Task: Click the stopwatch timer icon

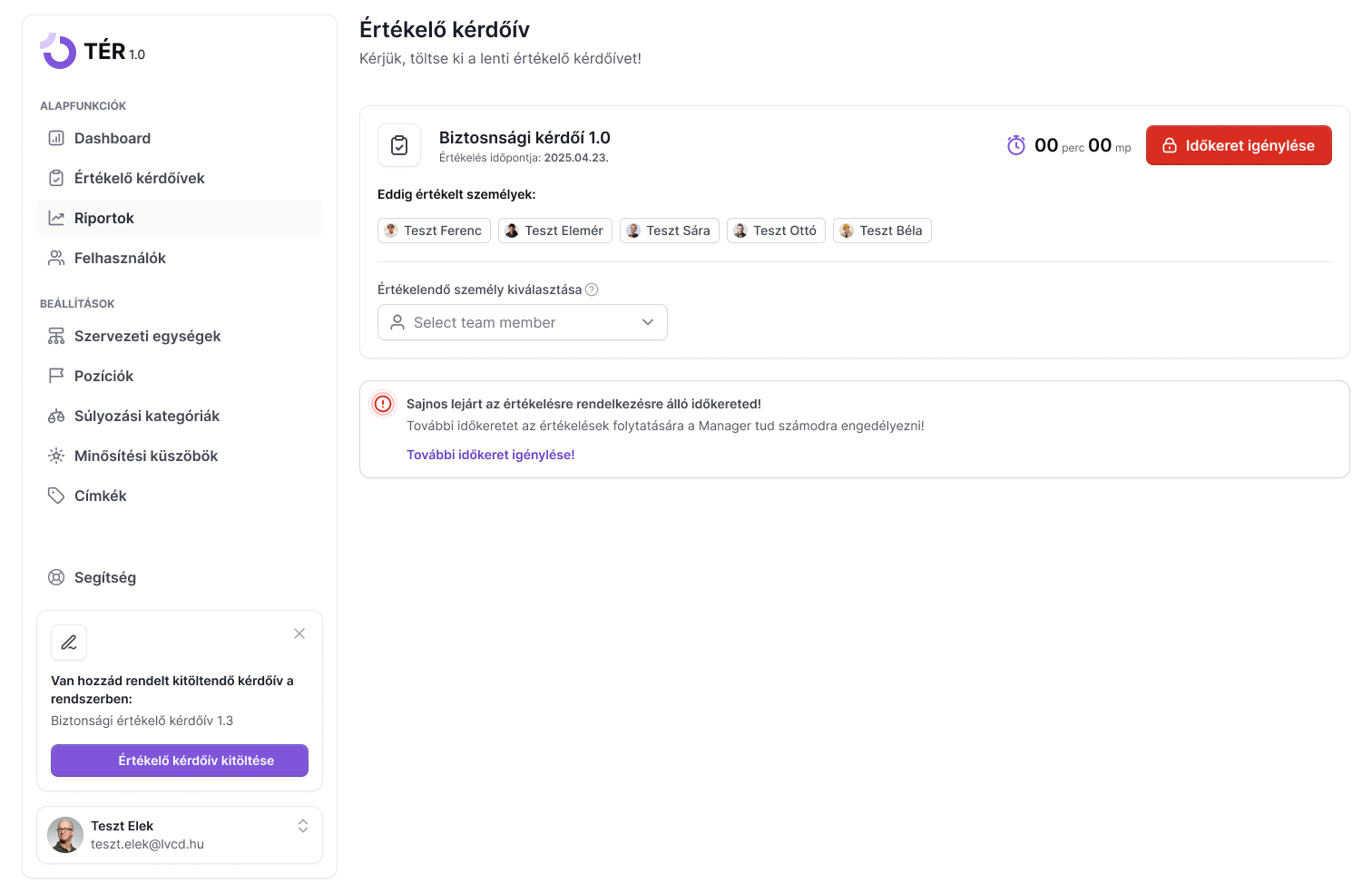Action: point(1016,145)
